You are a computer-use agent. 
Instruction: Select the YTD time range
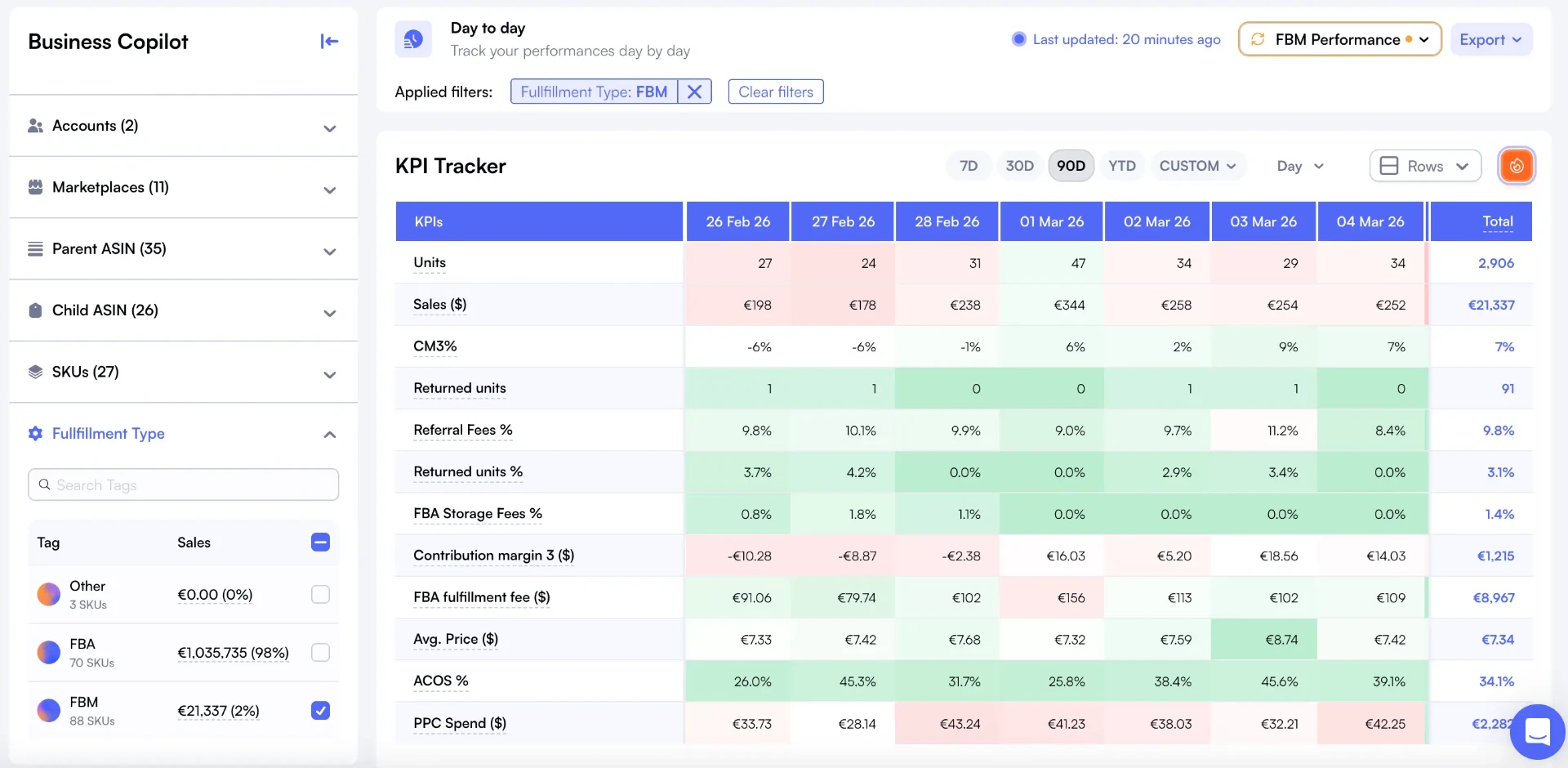1122,166
